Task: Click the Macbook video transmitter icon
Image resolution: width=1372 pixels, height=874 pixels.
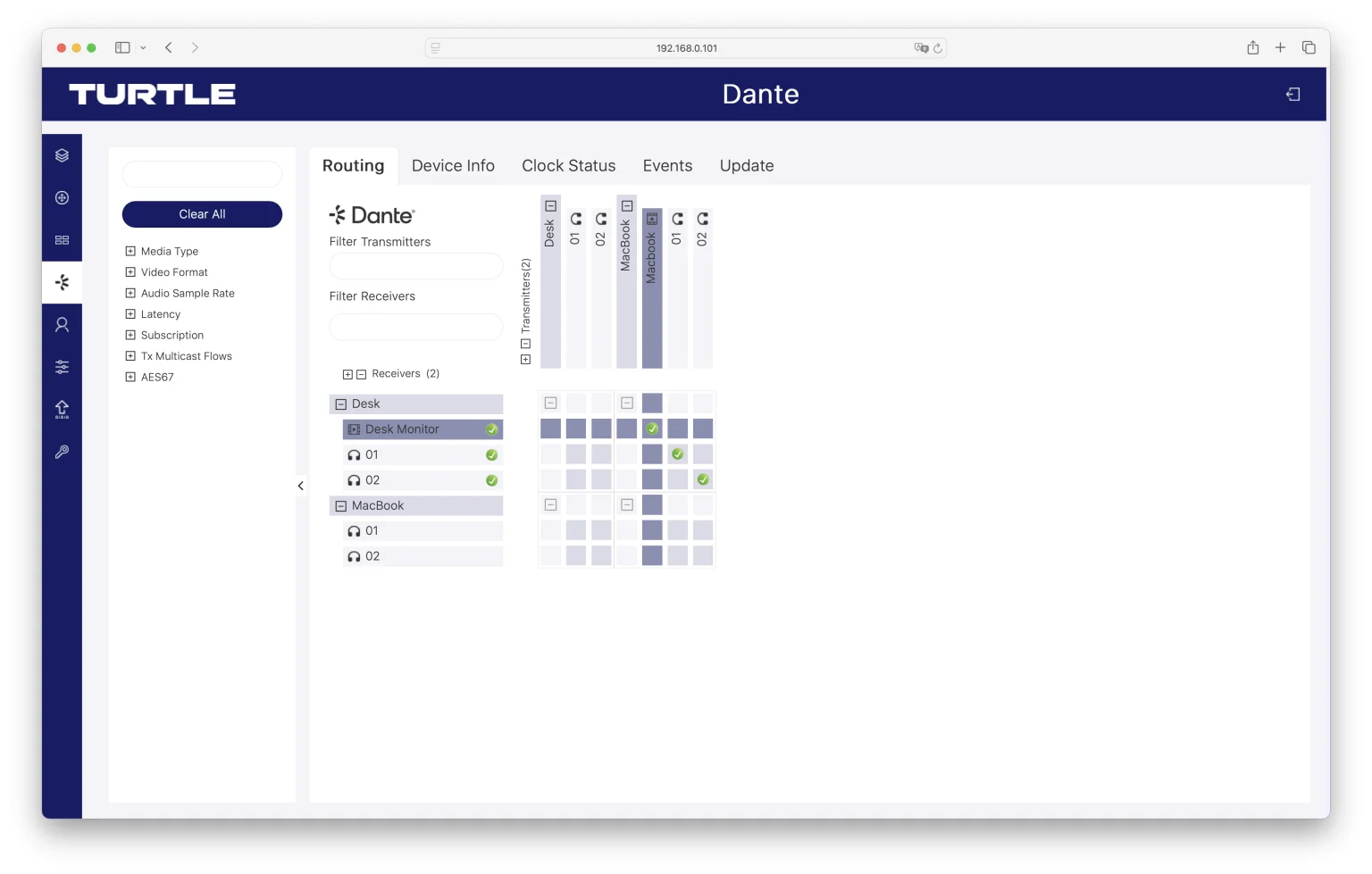Action: [652, 219]
